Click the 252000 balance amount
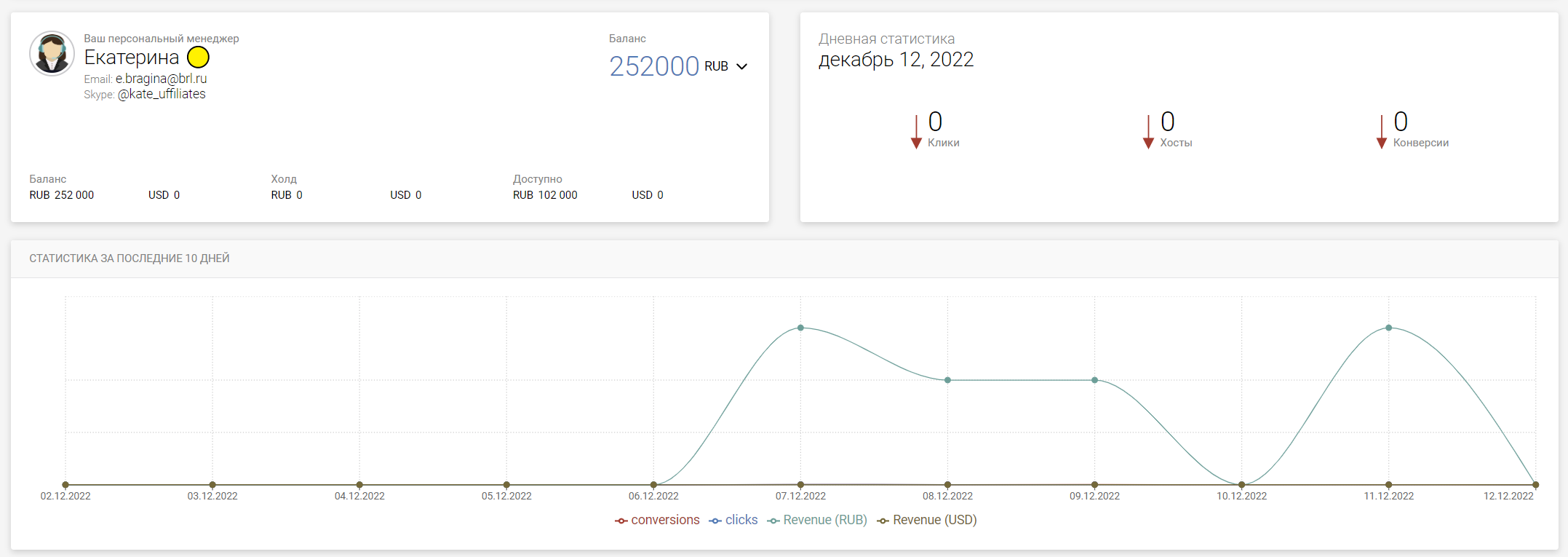Image resolution: width=1568 pixels, height=557 pixels. 653,66
